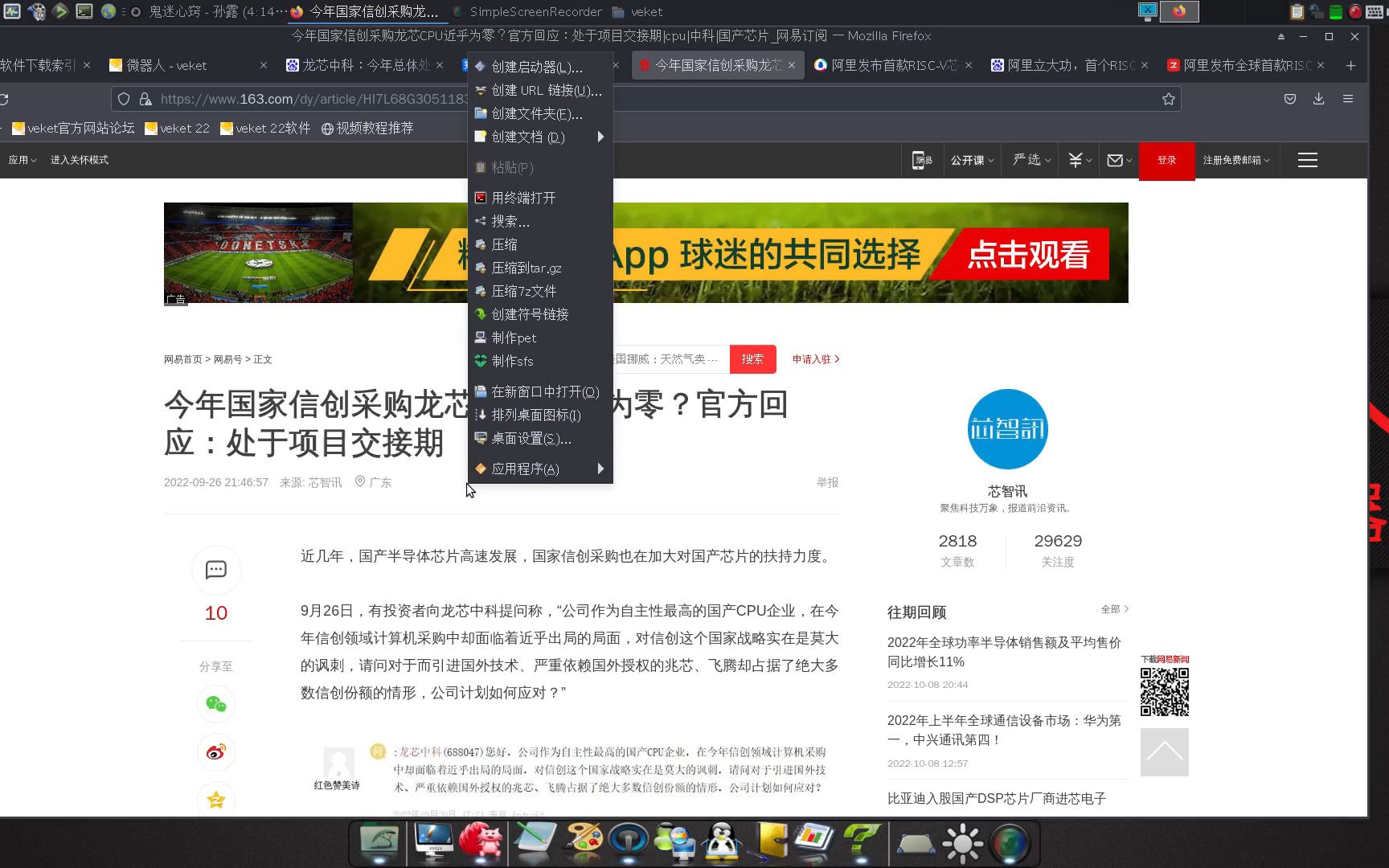Open Firefox hamburger application menu
Viewport: 1389px width, 868px height.
(1348, 99)
